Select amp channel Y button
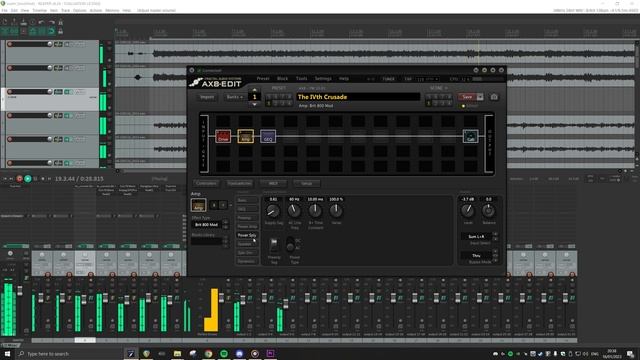 pyautogui.click(x=222, y=205)
